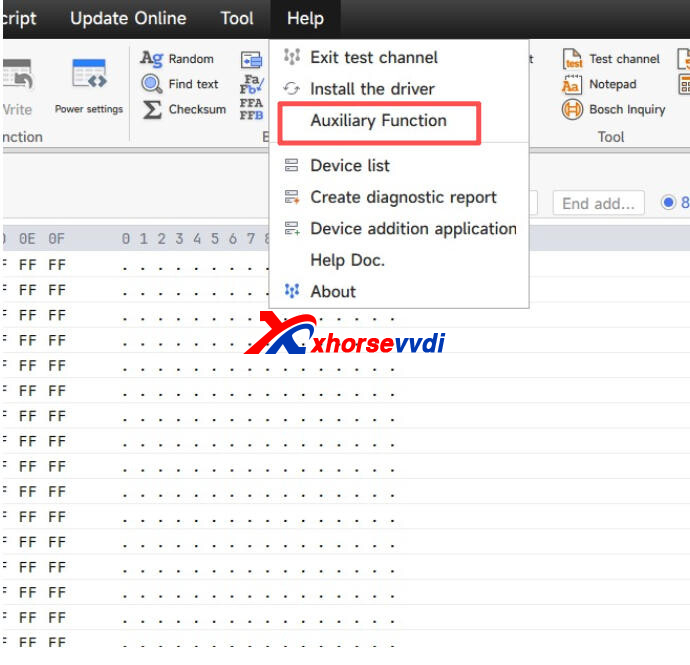Click the Bosch Inquiry icon
The height and width of the screenshot is (665, 690).
point(572,109)
